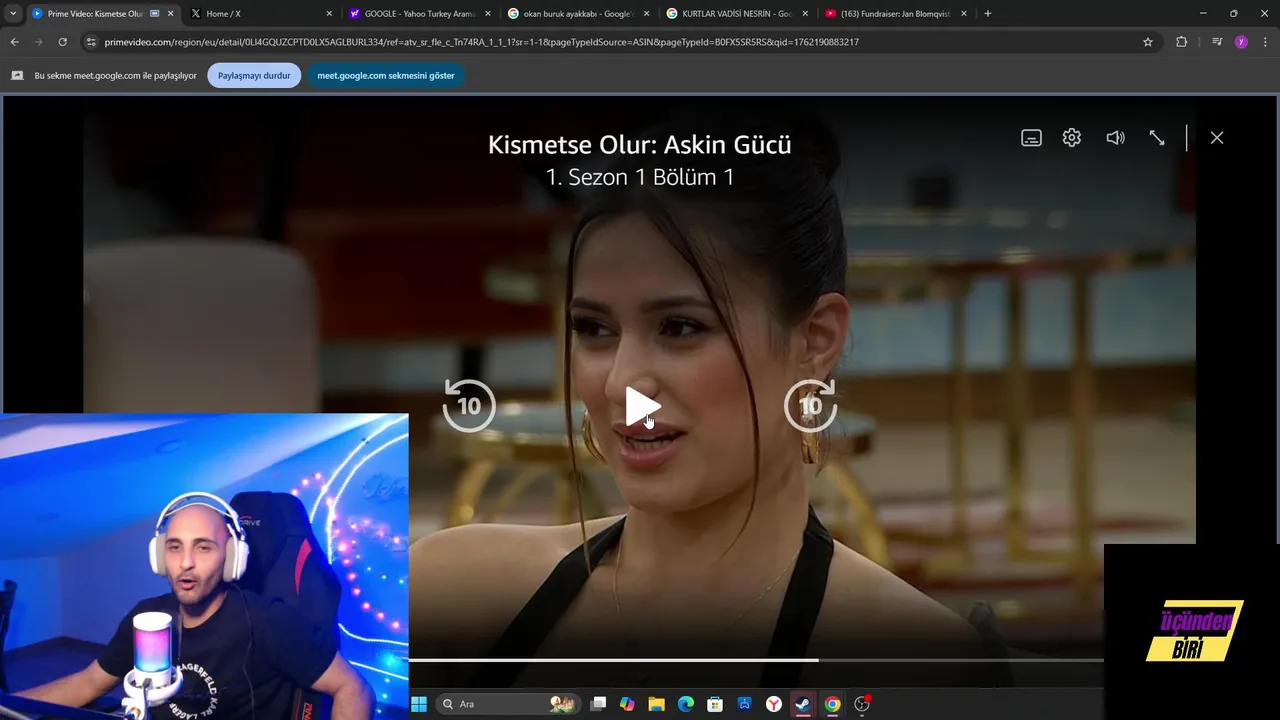The image size is (1280, 720).
Task: Open Steam from the taskbar
Action: click(x=803, y=704)
